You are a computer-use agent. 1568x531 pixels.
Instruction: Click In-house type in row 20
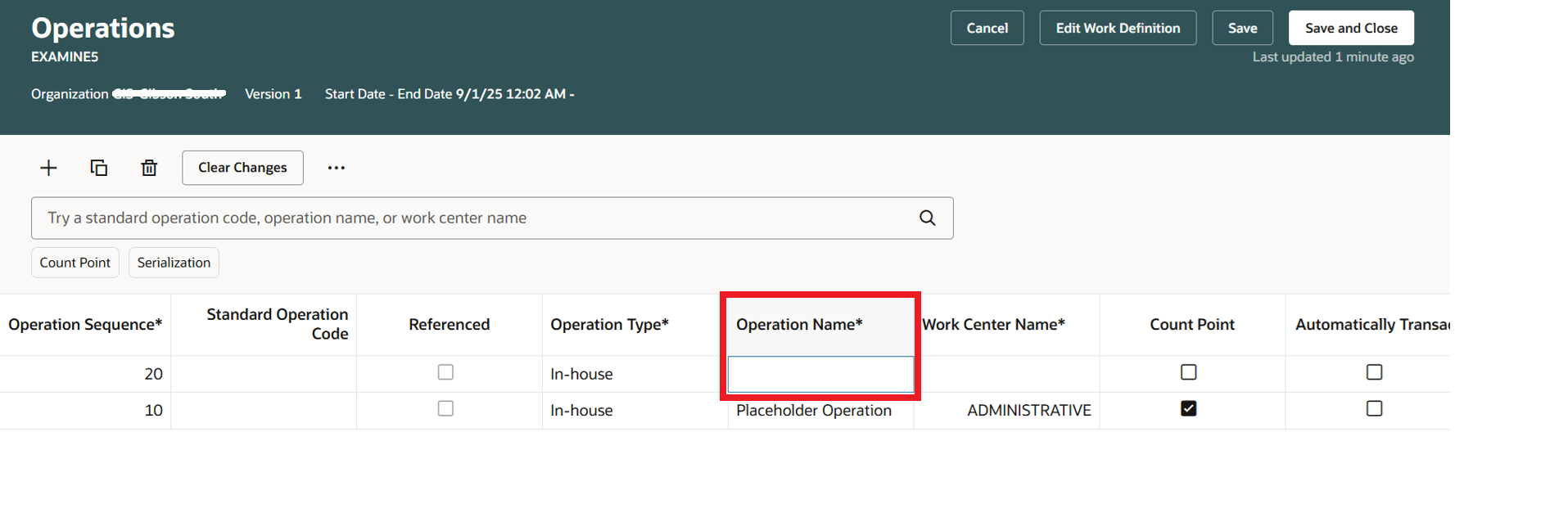[x=635, y=374]
